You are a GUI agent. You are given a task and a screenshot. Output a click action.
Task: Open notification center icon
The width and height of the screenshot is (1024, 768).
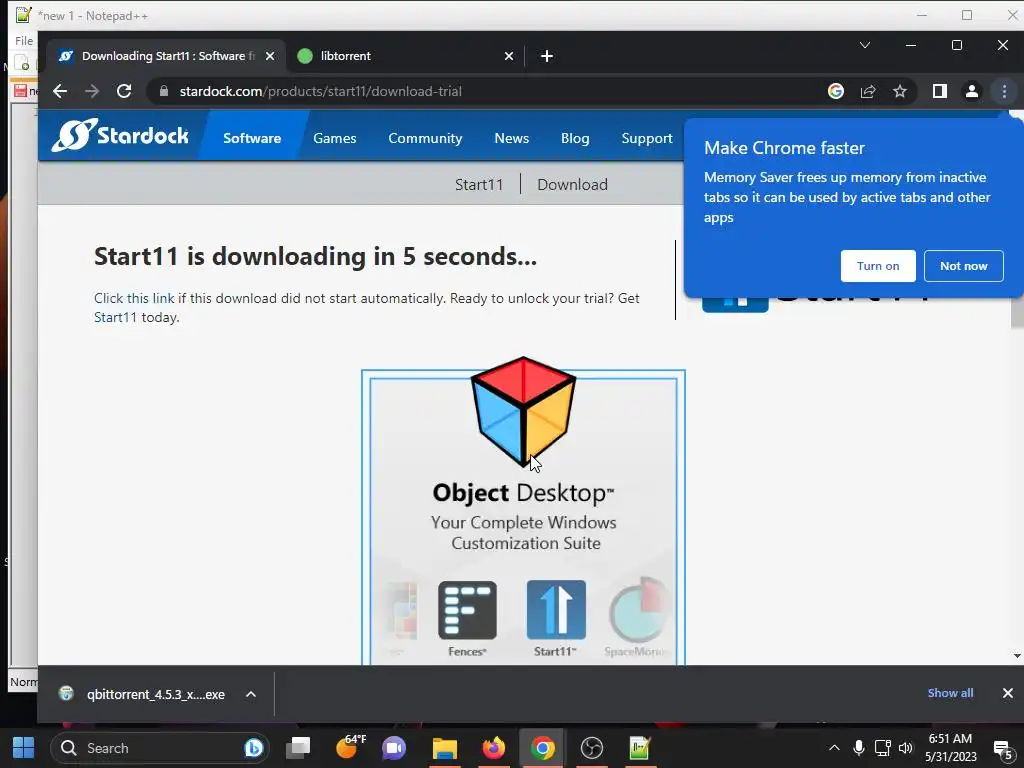pos(1003,749)
